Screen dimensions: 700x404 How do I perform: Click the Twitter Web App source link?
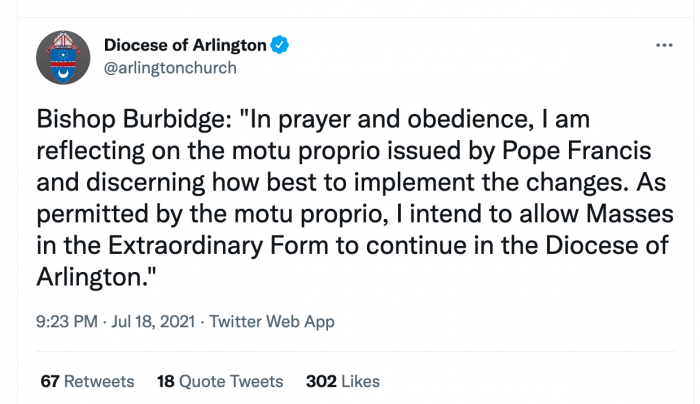pyautogui.click(x=272, y=322)
